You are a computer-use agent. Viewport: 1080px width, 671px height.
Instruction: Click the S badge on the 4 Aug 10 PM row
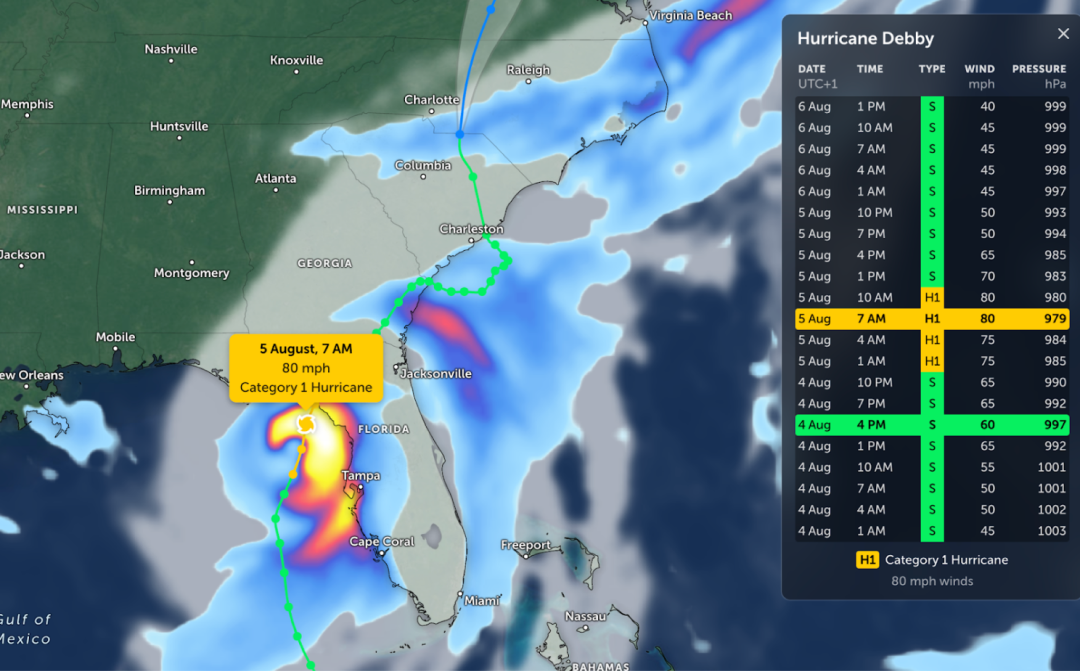tap(932, 382)
